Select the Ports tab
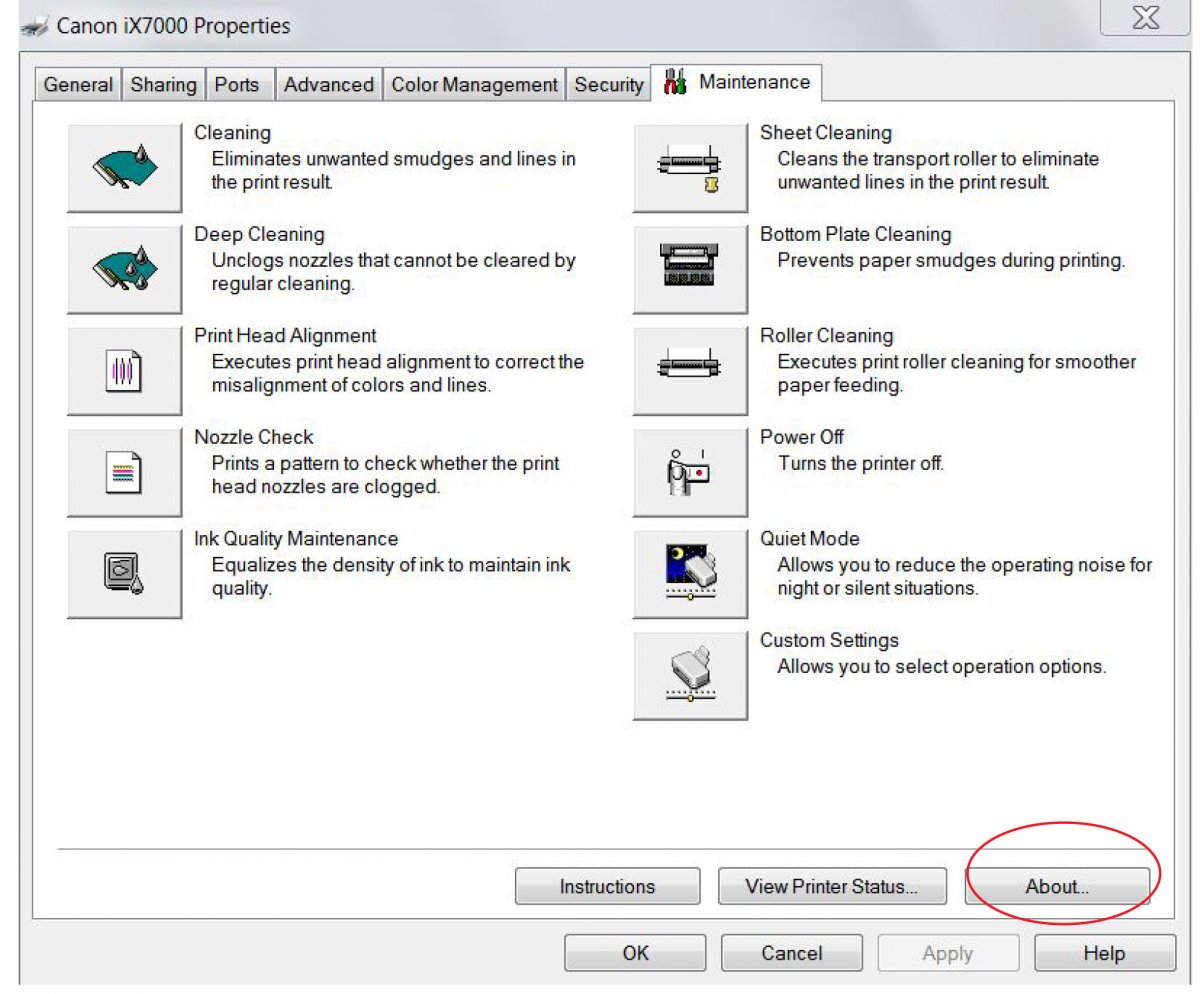This screenshot has height=994, width=1200. coord(237,85)
